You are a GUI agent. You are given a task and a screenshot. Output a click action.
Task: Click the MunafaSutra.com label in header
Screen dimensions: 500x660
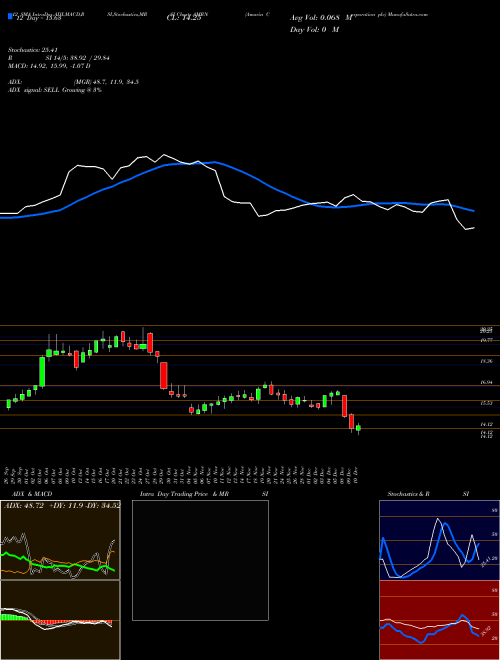pos(408,14)
